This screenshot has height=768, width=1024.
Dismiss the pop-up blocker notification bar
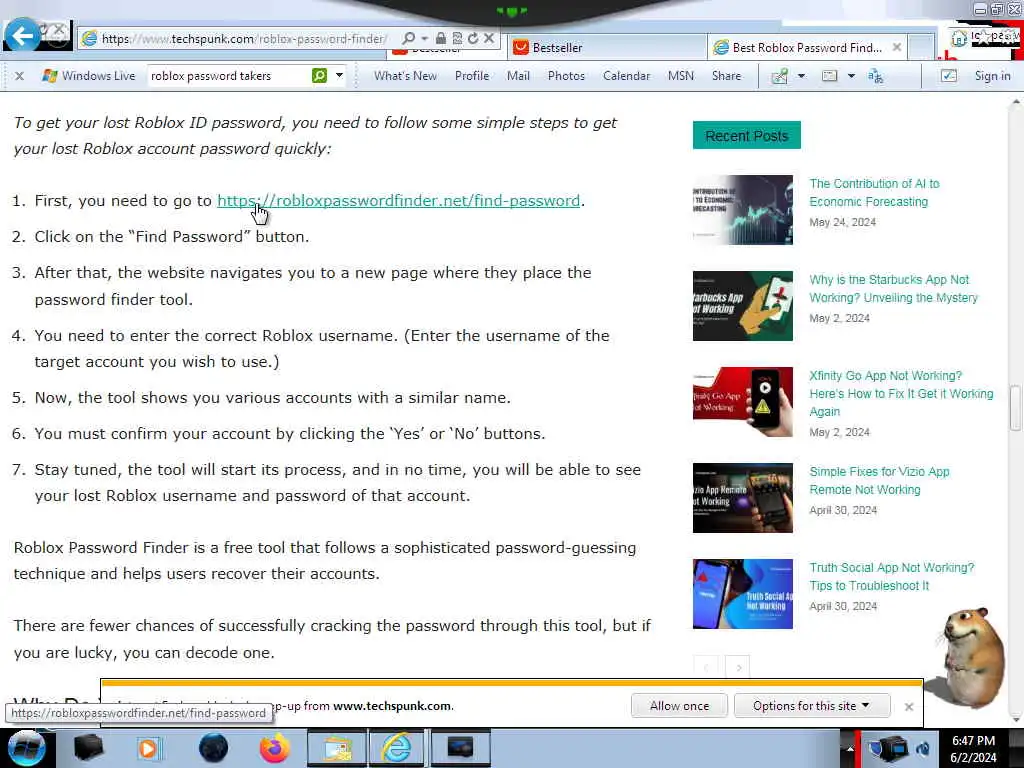(908, 707)
